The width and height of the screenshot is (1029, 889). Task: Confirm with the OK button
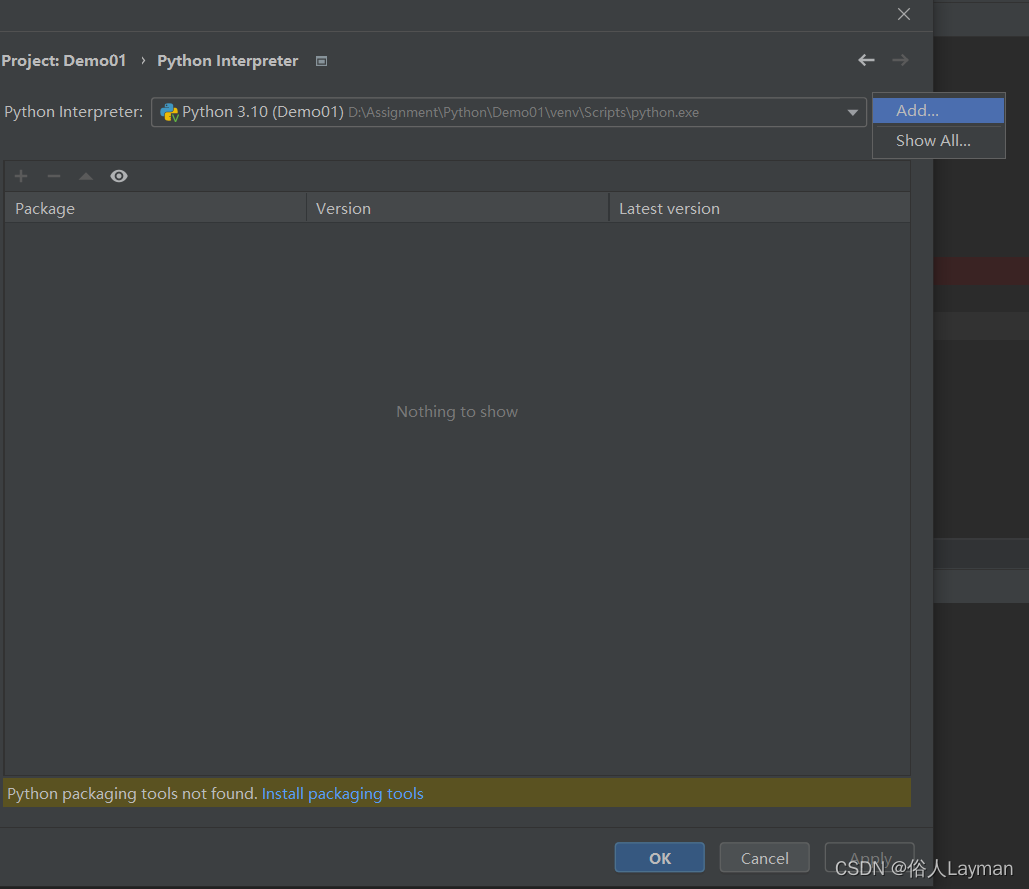[660, 858]
